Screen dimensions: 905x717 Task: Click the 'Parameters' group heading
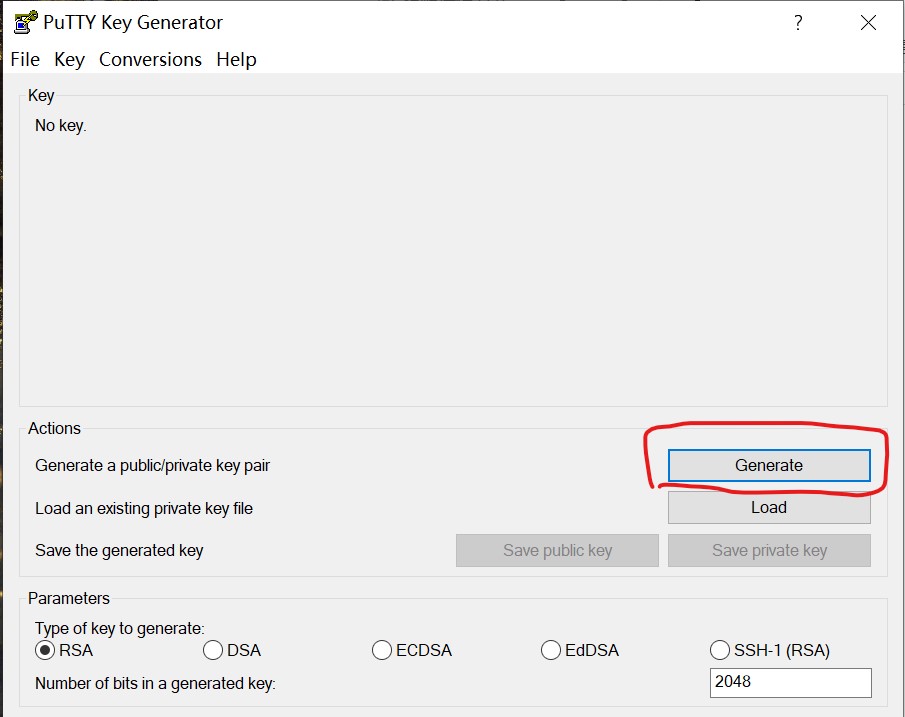pos(69,598)
